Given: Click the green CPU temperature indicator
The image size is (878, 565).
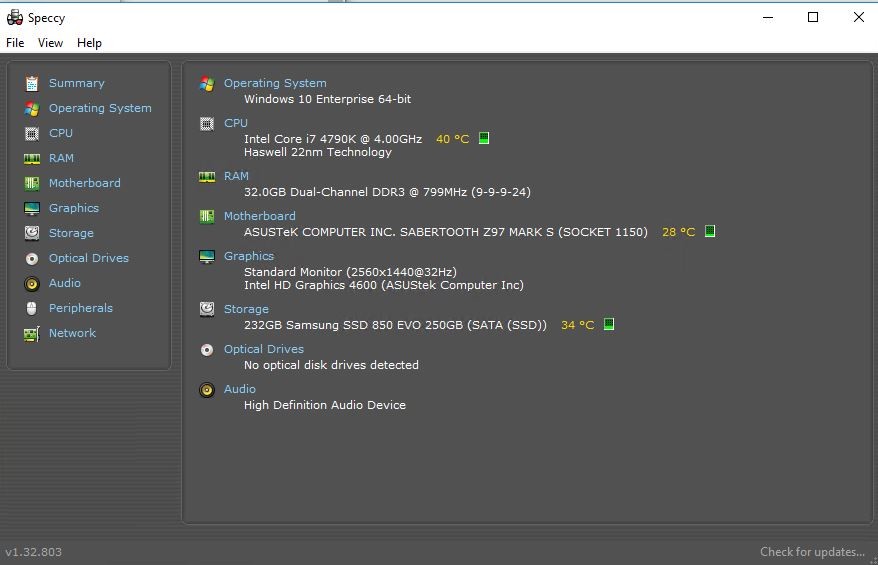Looking at the screenshot, I should [484, 138].
